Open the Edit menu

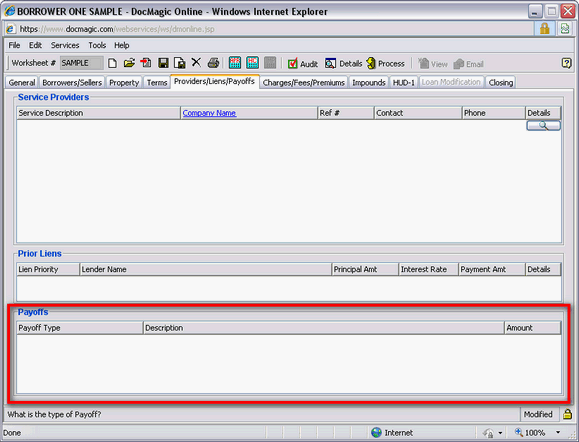point(35,45)
